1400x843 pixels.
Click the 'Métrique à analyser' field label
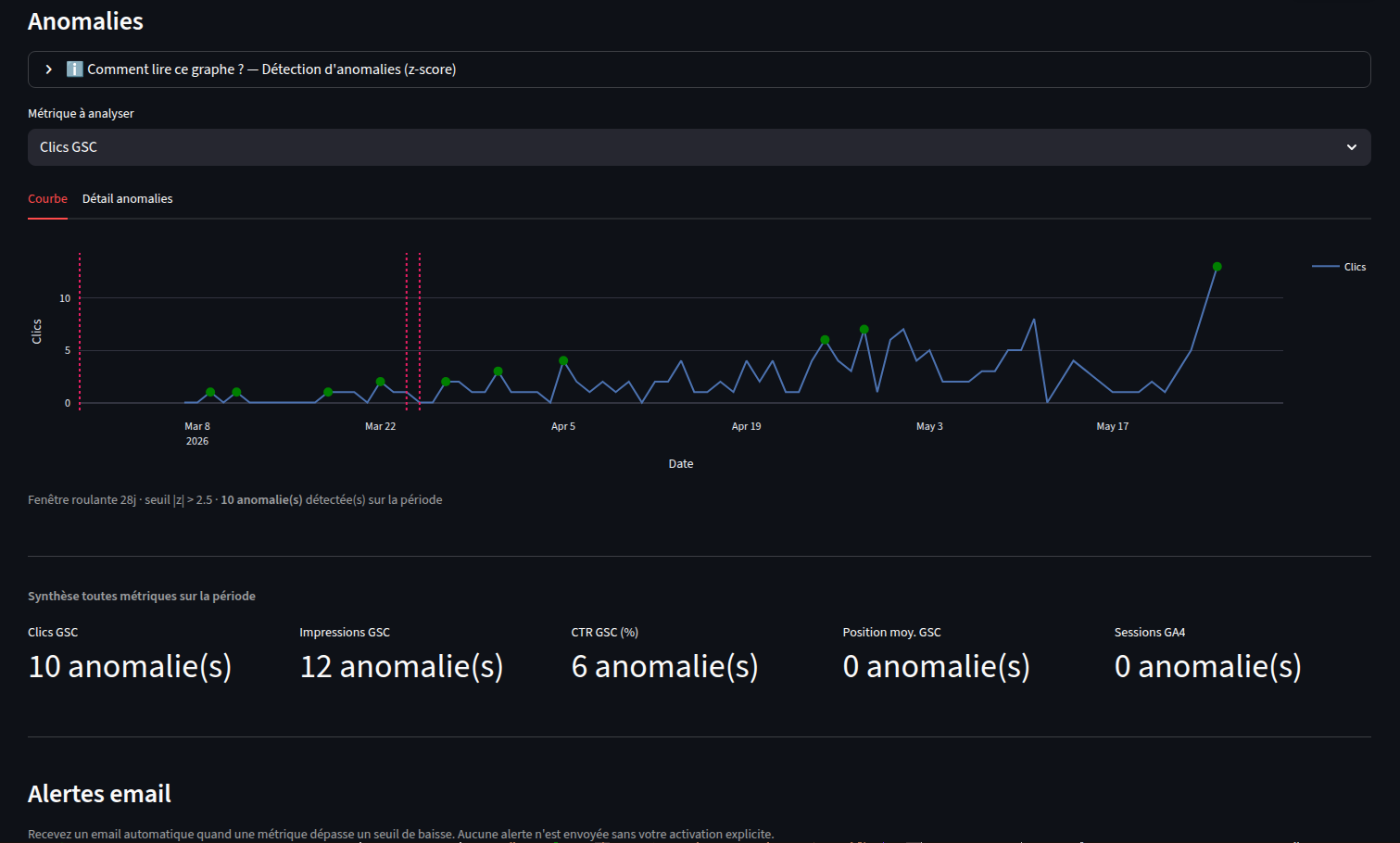(81, 114)
